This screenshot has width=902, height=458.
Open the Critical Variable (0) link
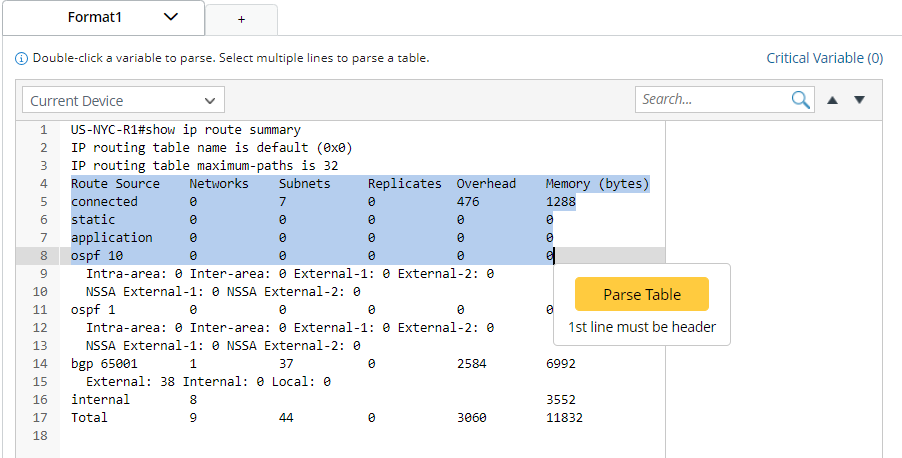point(824,58)
